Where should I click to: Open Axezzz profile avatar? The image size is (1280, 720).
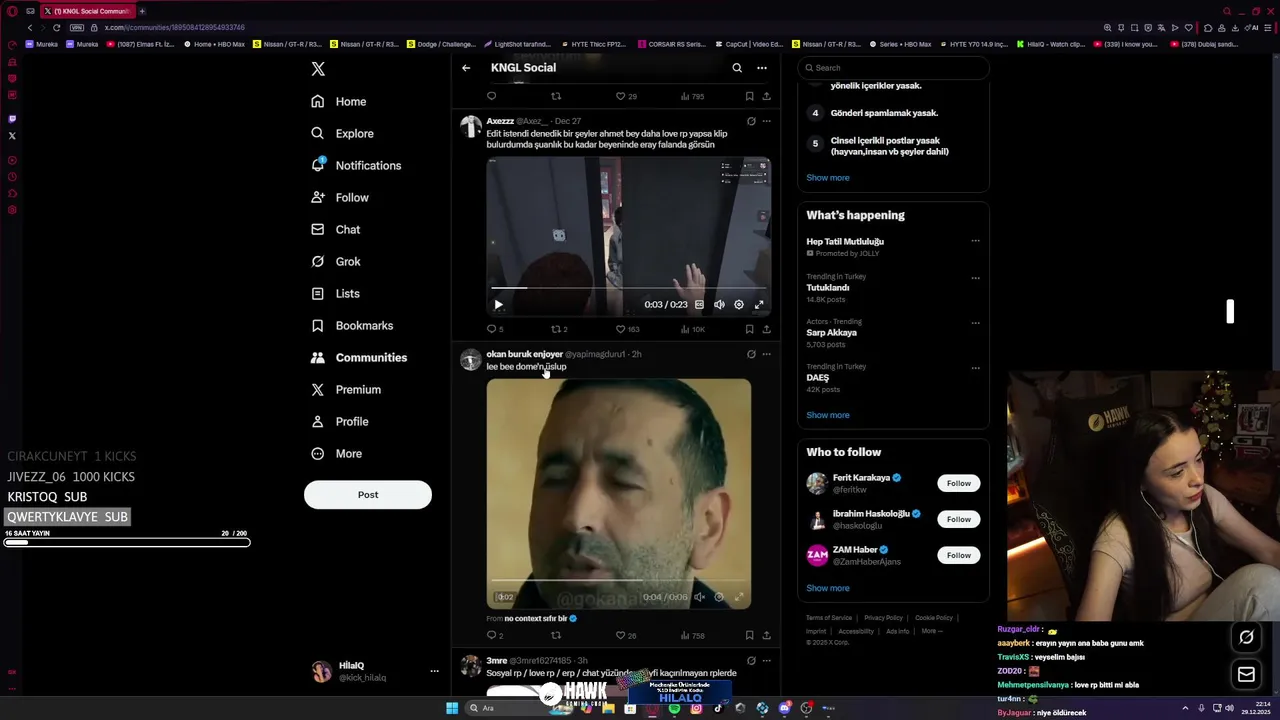tap(470, 126)
